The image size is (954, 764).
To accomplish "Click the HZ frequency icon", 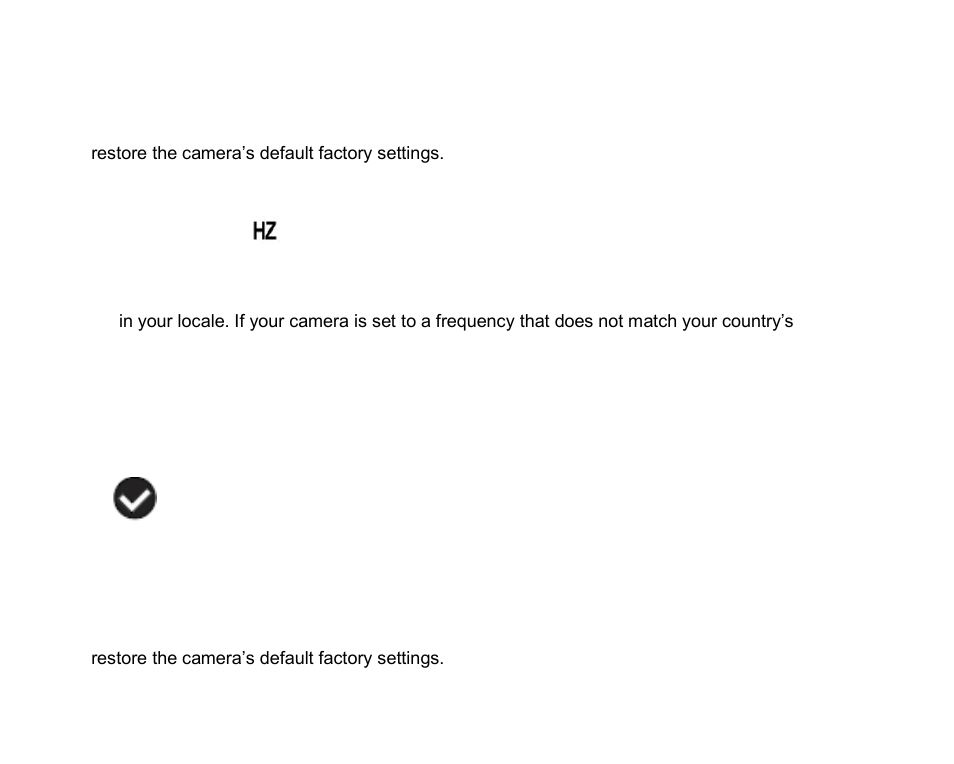I will pos(265,231).
